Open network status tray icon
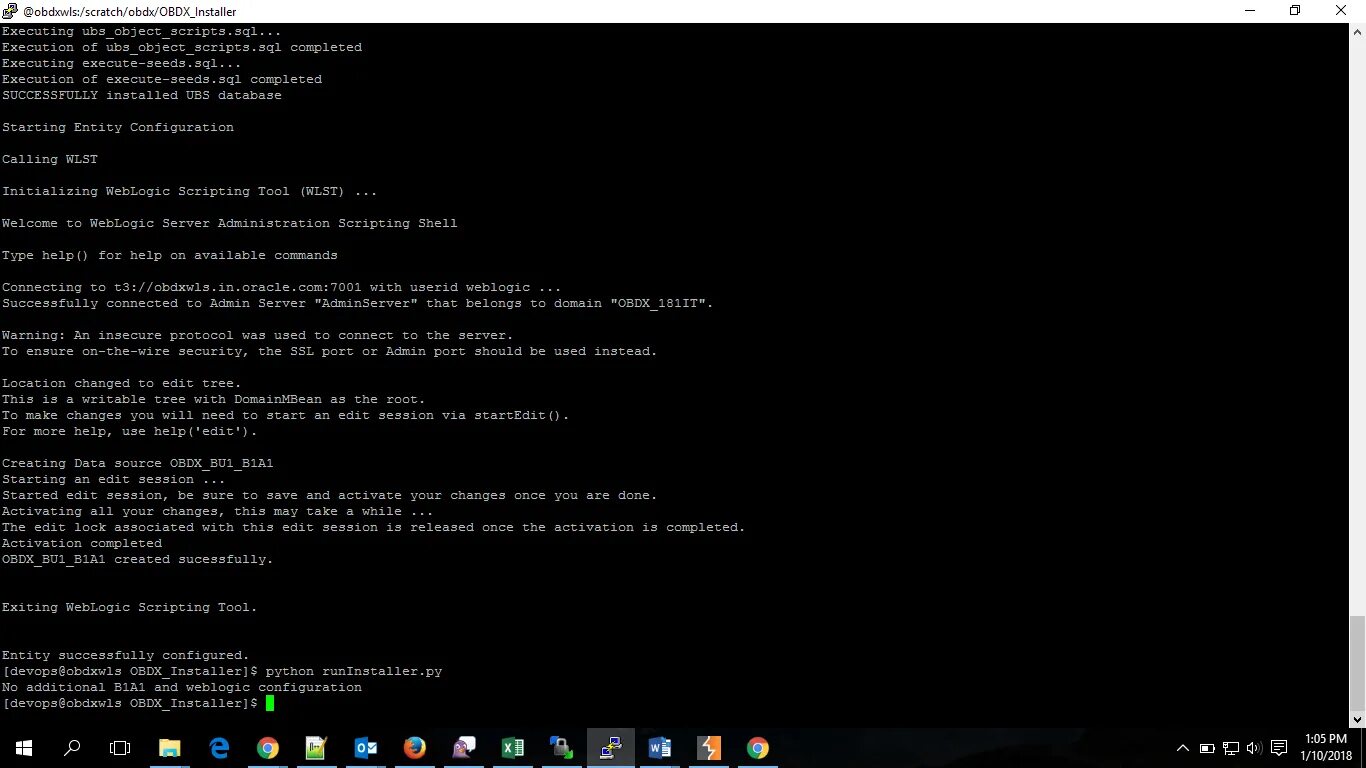Viewport: 1366px width, 768px height. [1231, 748]
